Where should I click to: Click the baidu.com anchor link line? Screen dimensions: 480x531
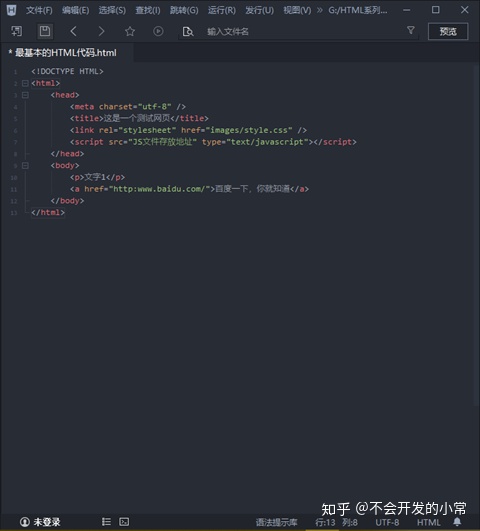pyautogui.click(x=189, y=189)
